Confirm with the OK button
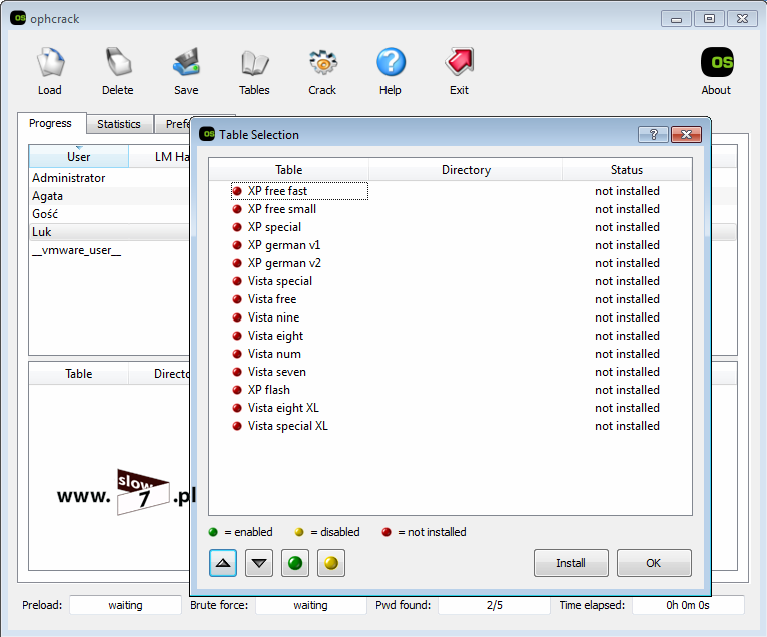 [x=654, y=563]
